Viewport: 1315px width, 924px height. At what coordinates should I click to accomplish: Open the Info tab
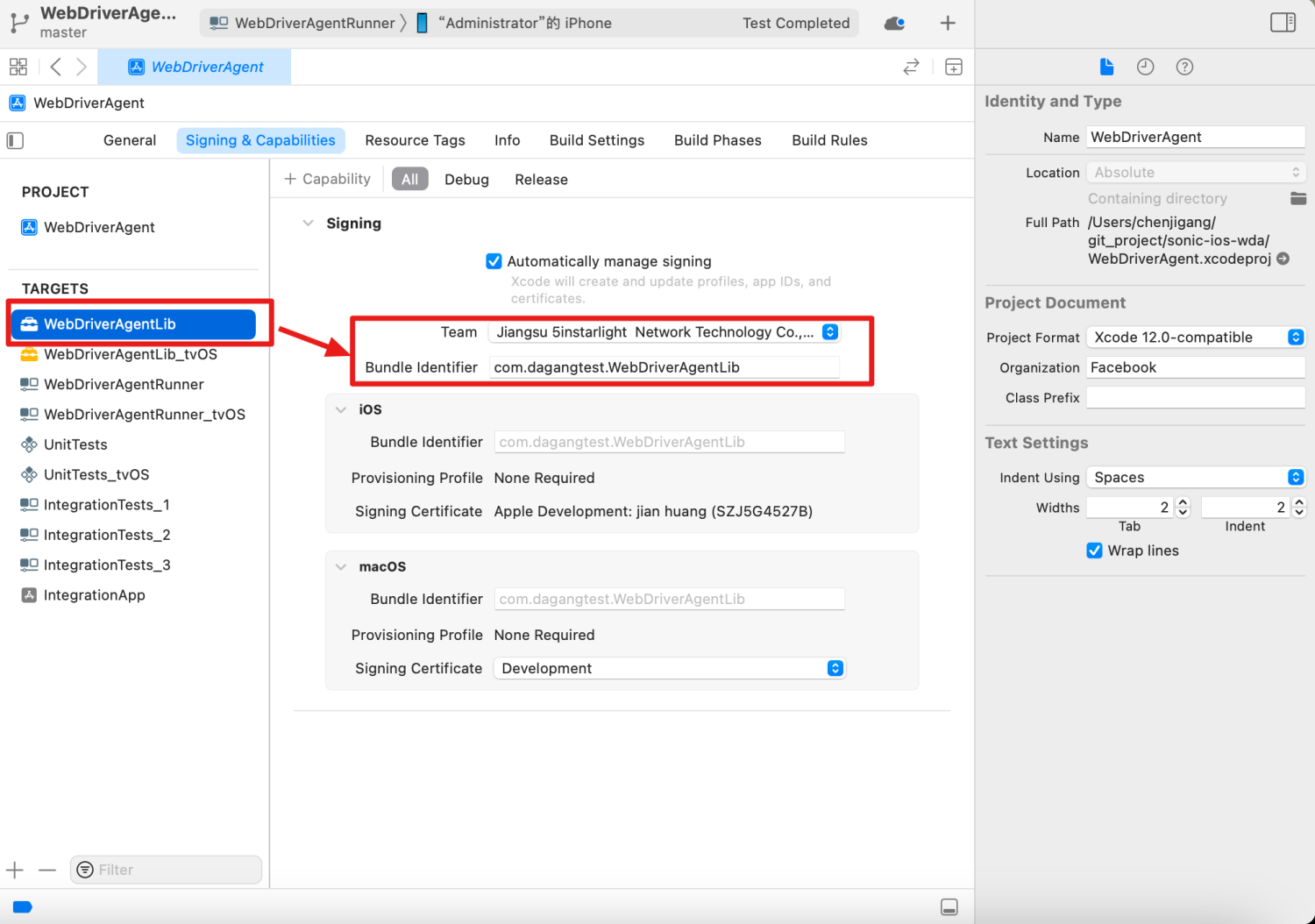pos(507,140)
